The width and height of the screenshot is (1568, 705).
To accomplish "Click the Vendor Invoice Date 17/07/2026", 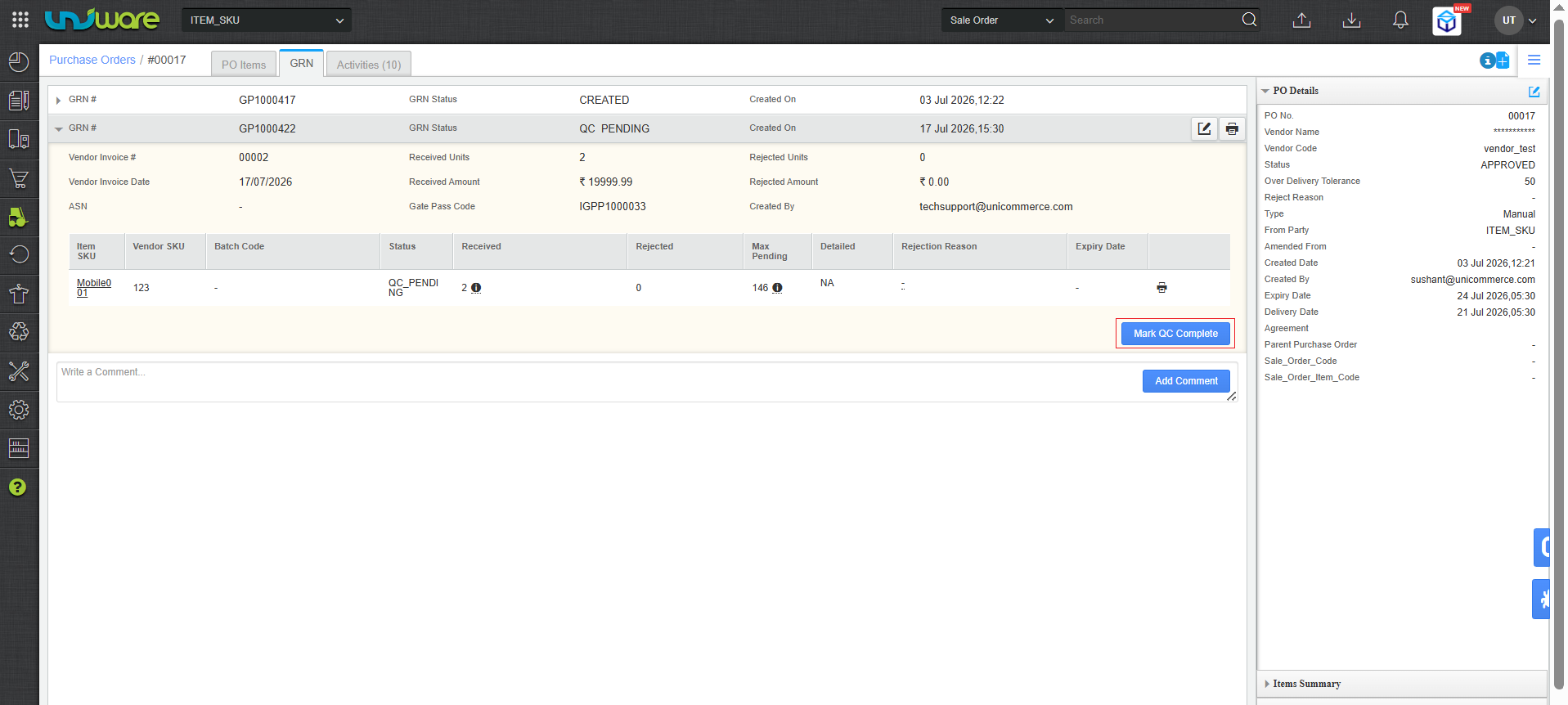I will click(x=265, y=182).
